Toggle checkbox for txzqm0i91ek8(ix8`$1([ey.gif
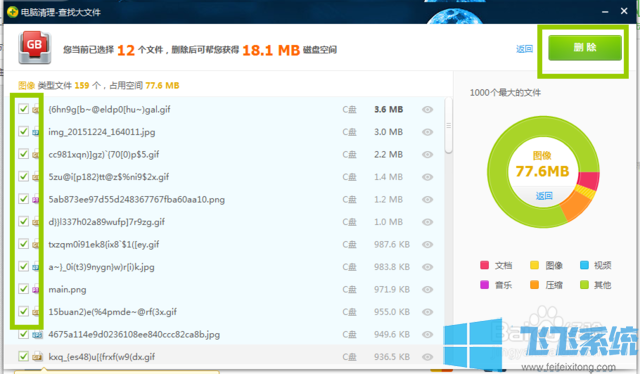Screen dimensions: 640x374 click(x=23, y=244)
